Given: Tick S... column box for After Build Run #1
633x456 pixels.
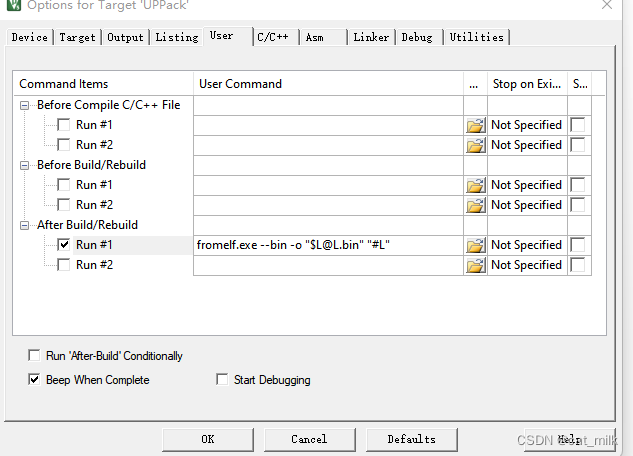Looking at the screenshot, I should pyautogui.click(x=578, y=245).
